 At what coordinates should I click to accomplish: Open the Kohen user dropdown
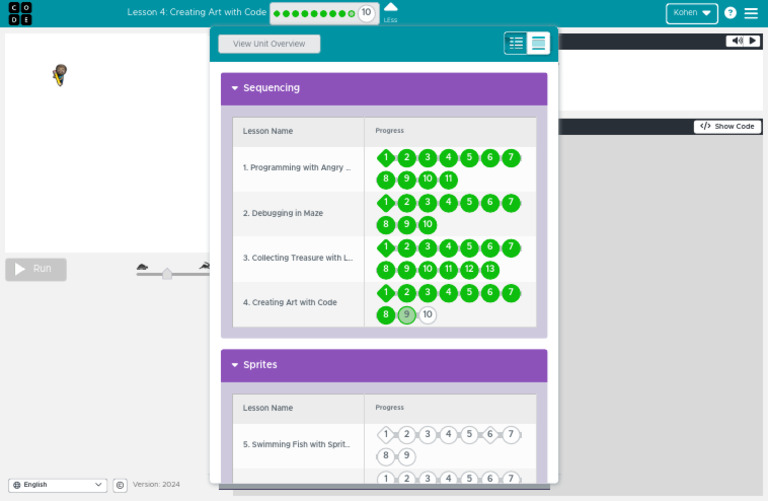(x=692, y=13)
